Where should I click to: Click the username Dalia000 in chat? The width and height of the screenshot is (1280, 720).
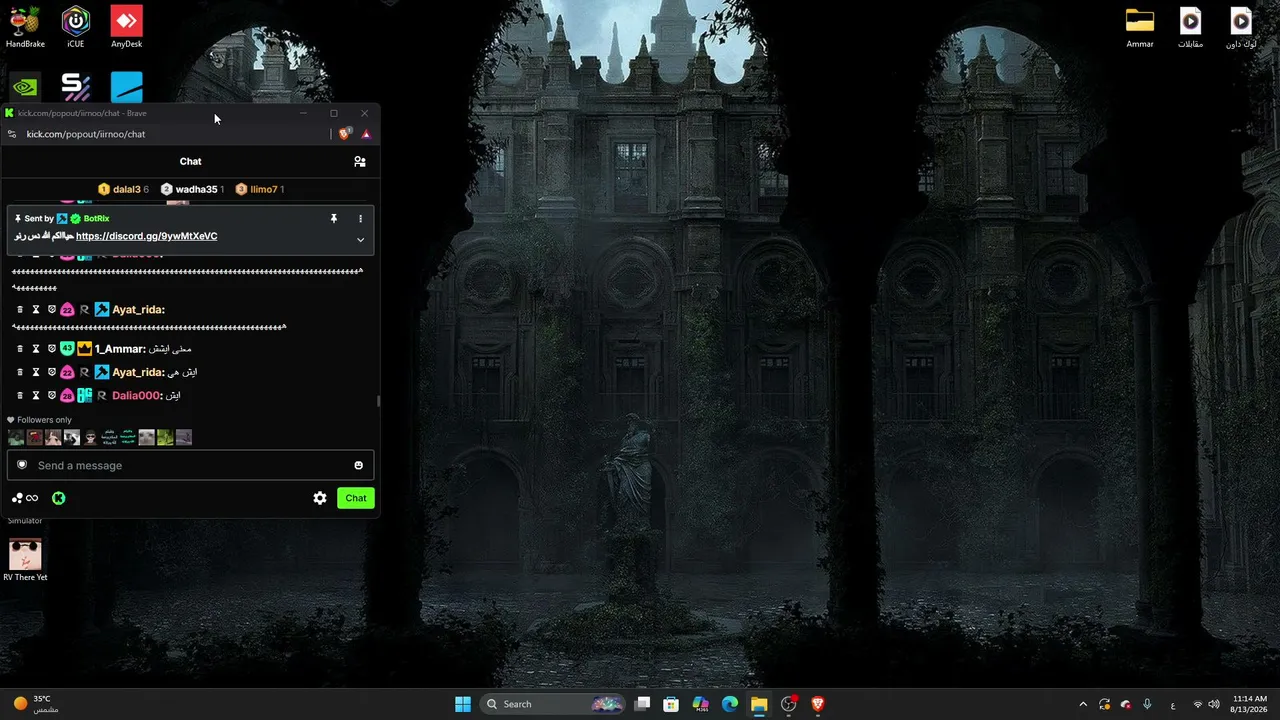[136, 395]
